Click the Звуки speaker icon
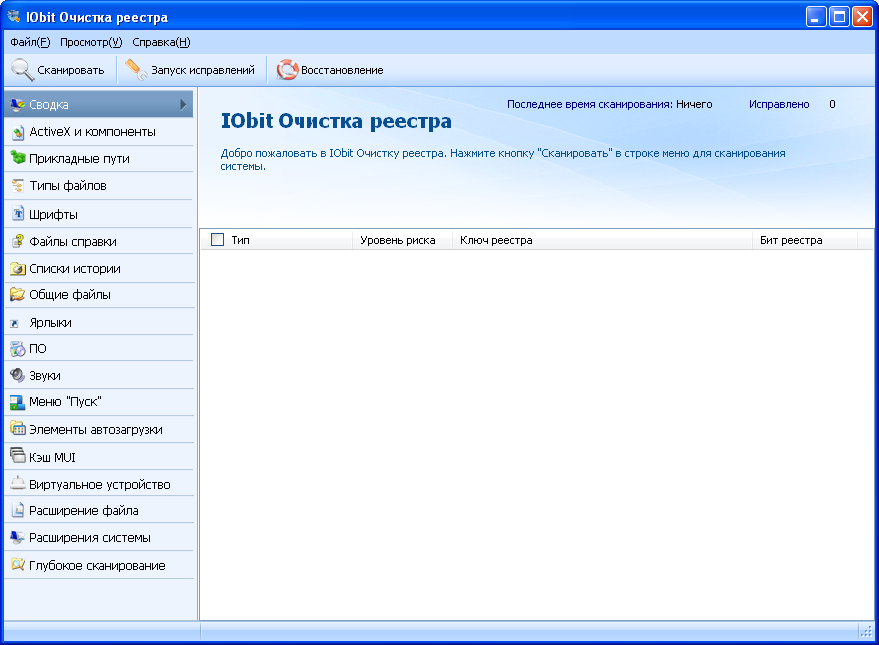The image size is (879, 645). pyautogui.click(x=18, y=375)
